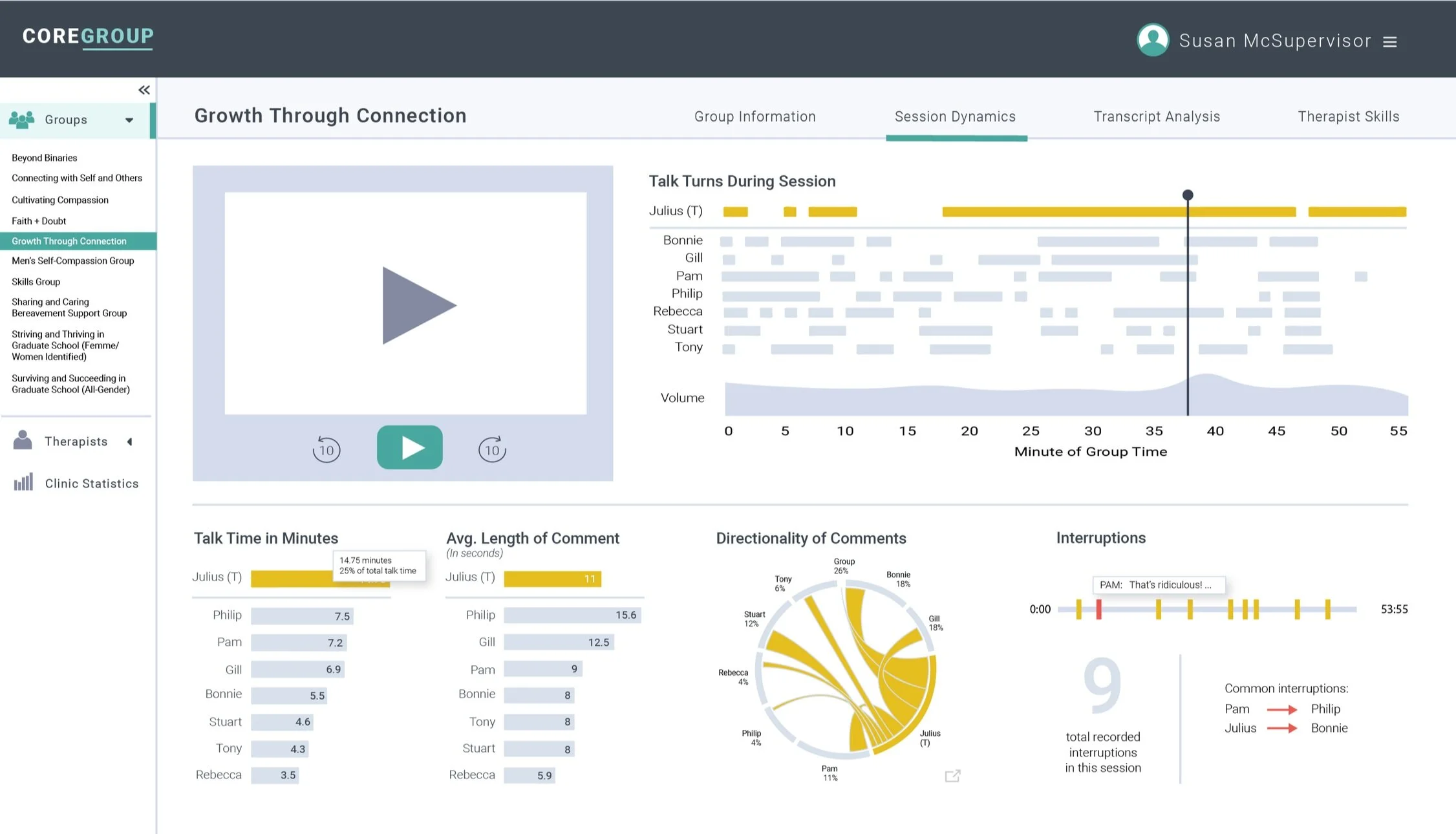
Task: Open the Group Information tab
Action: click(x=755, y=116)
